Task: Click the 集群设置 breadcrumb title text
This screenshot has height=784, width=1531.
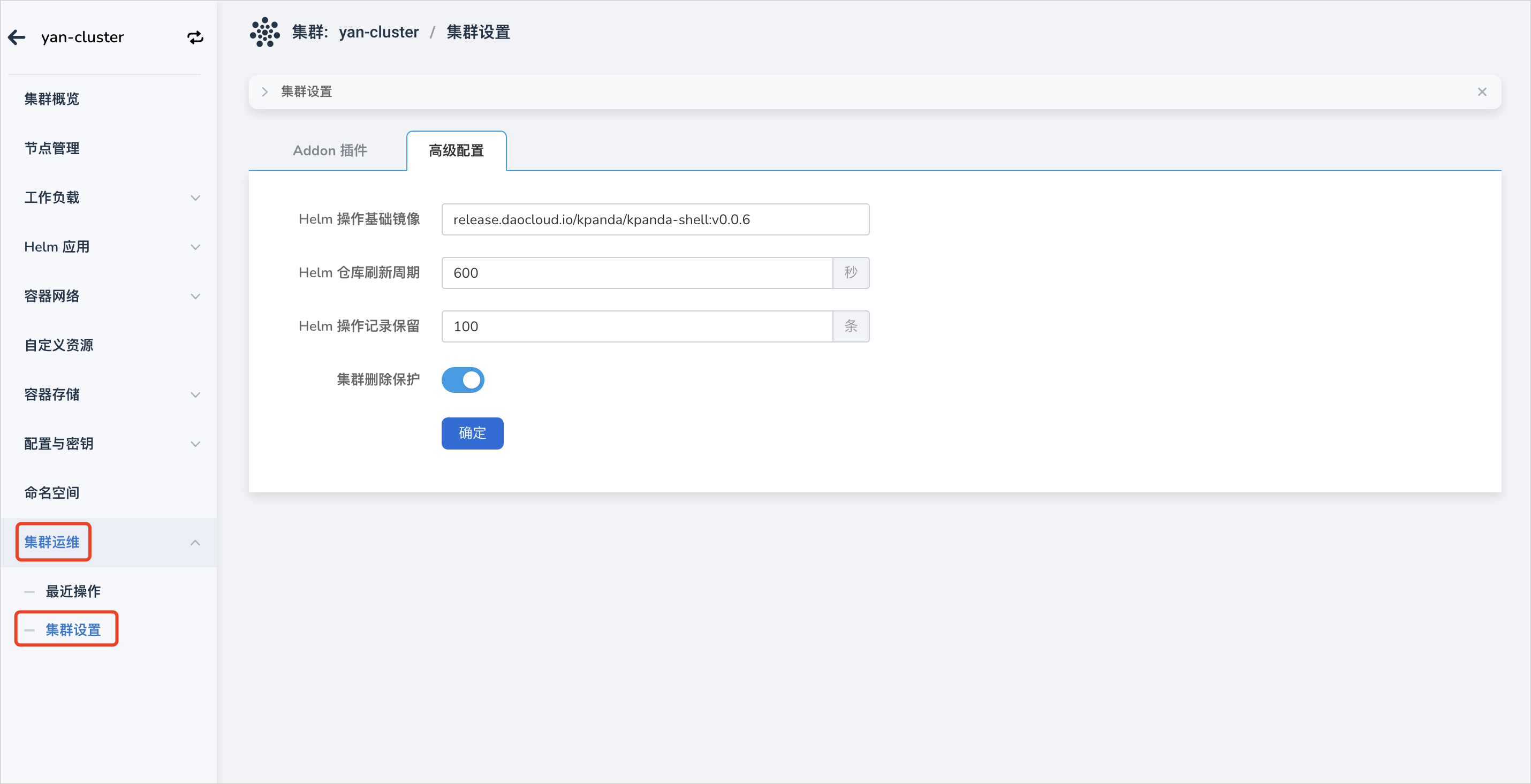Action: [478, 32]
